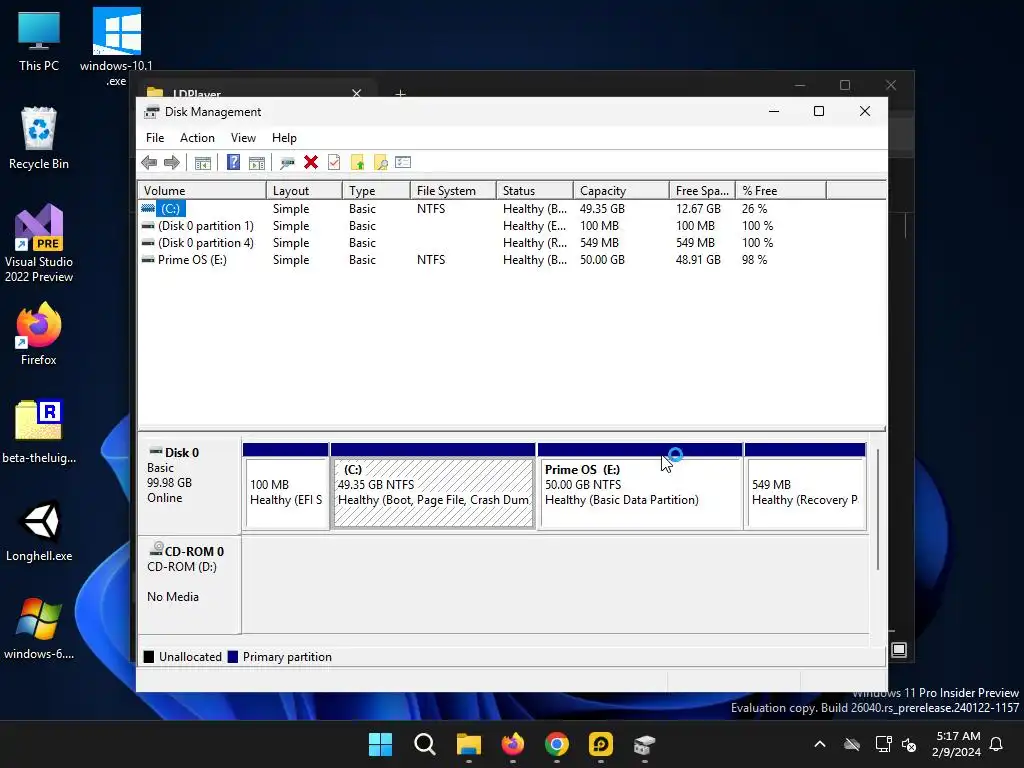Click the File Explorer taskbar icon
Image resolution: width=1024 pixels, height=768 pixels.
pos(469,744)
